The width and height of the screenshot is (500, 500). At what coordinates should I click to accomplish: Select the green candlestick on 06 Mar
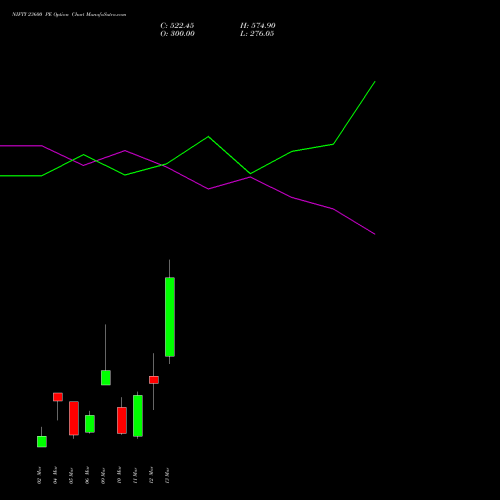tap(90, 424)
